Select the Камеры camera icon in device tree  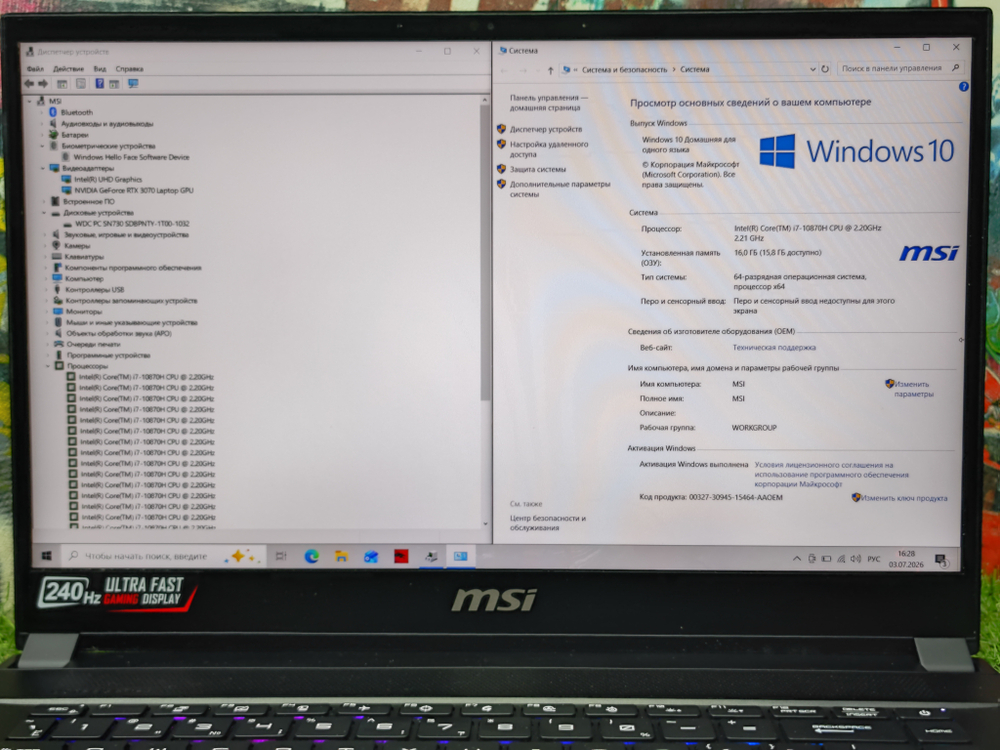point(55,246)
